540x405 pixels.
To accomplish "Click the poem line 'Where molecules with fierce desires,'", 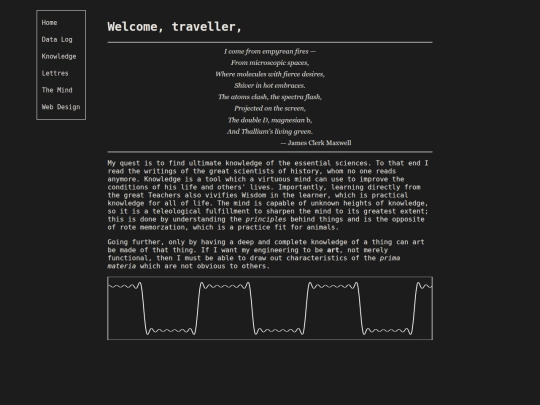I will [x=270, y=74].
